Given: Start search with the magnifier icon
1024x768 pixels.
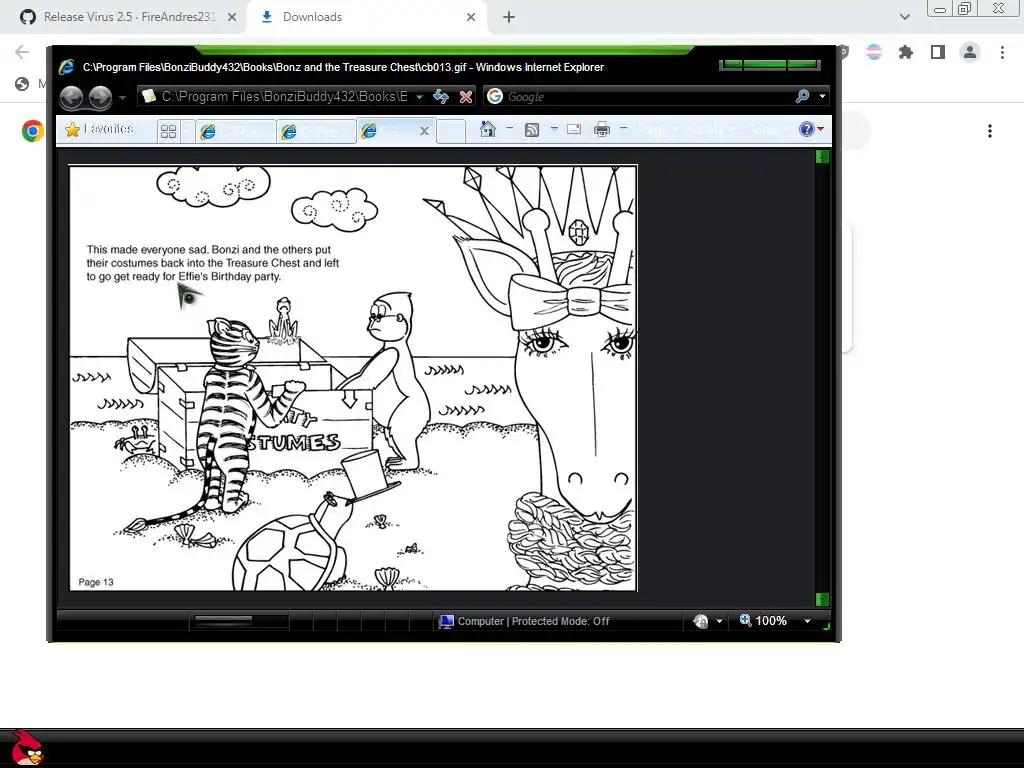Looking at the screenshot, I should pyautogui.click(x=803, y=97).
